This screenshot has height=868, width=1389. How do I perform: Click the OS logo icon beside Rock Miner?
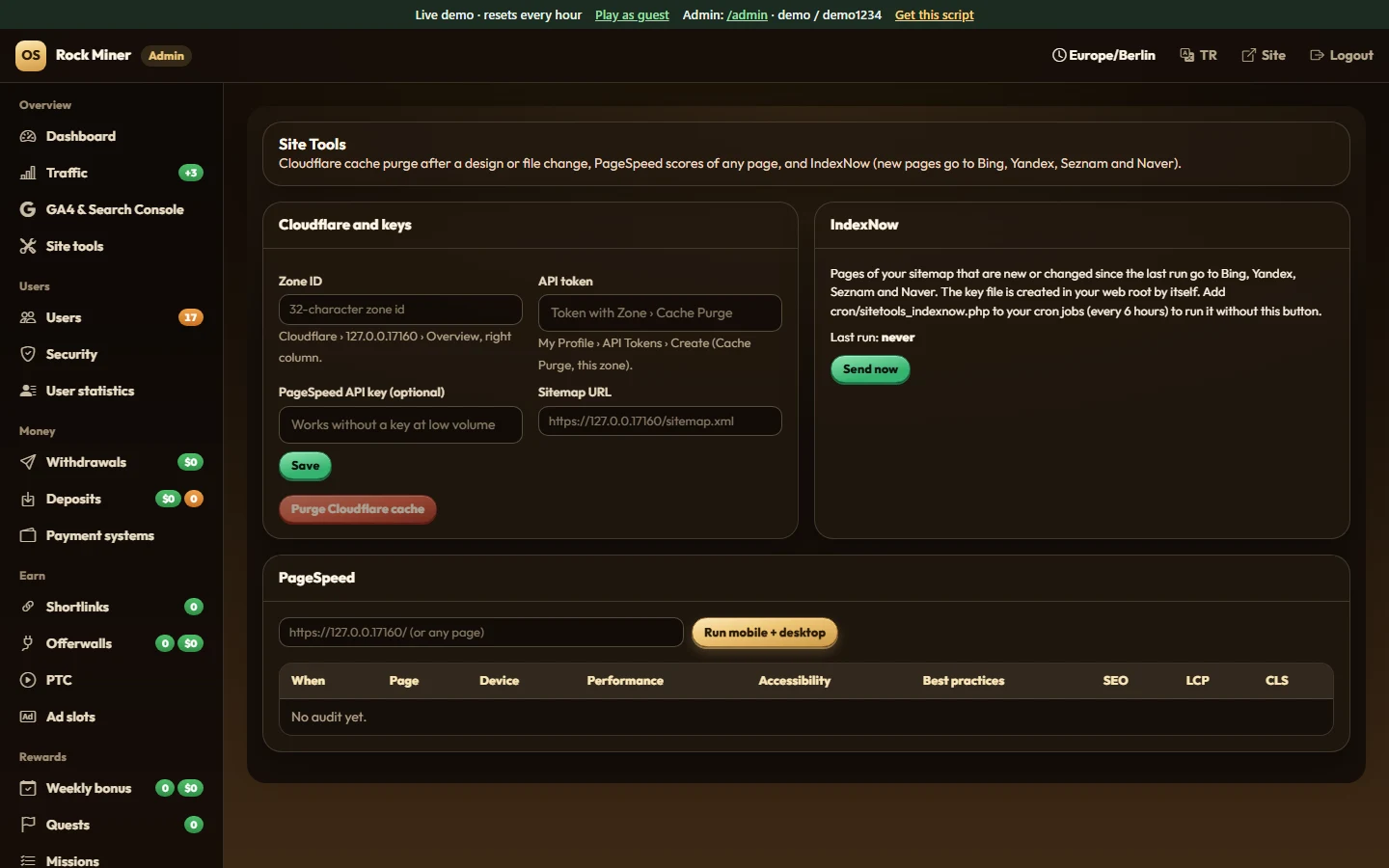(31, 56)
